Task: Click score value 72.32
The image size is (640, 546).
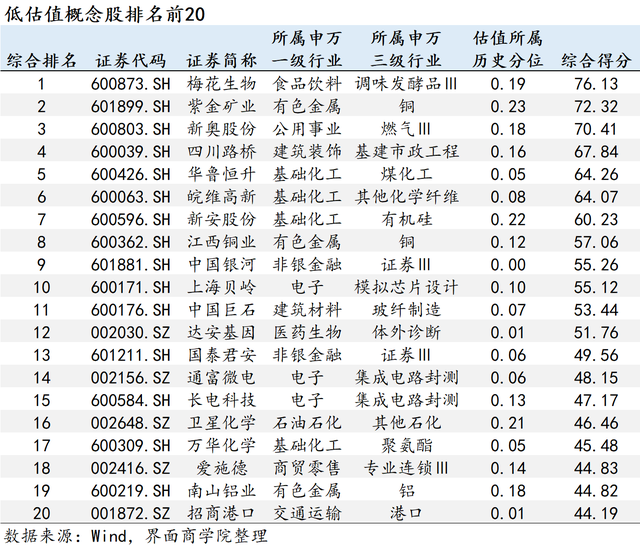Action: [596, 107]
